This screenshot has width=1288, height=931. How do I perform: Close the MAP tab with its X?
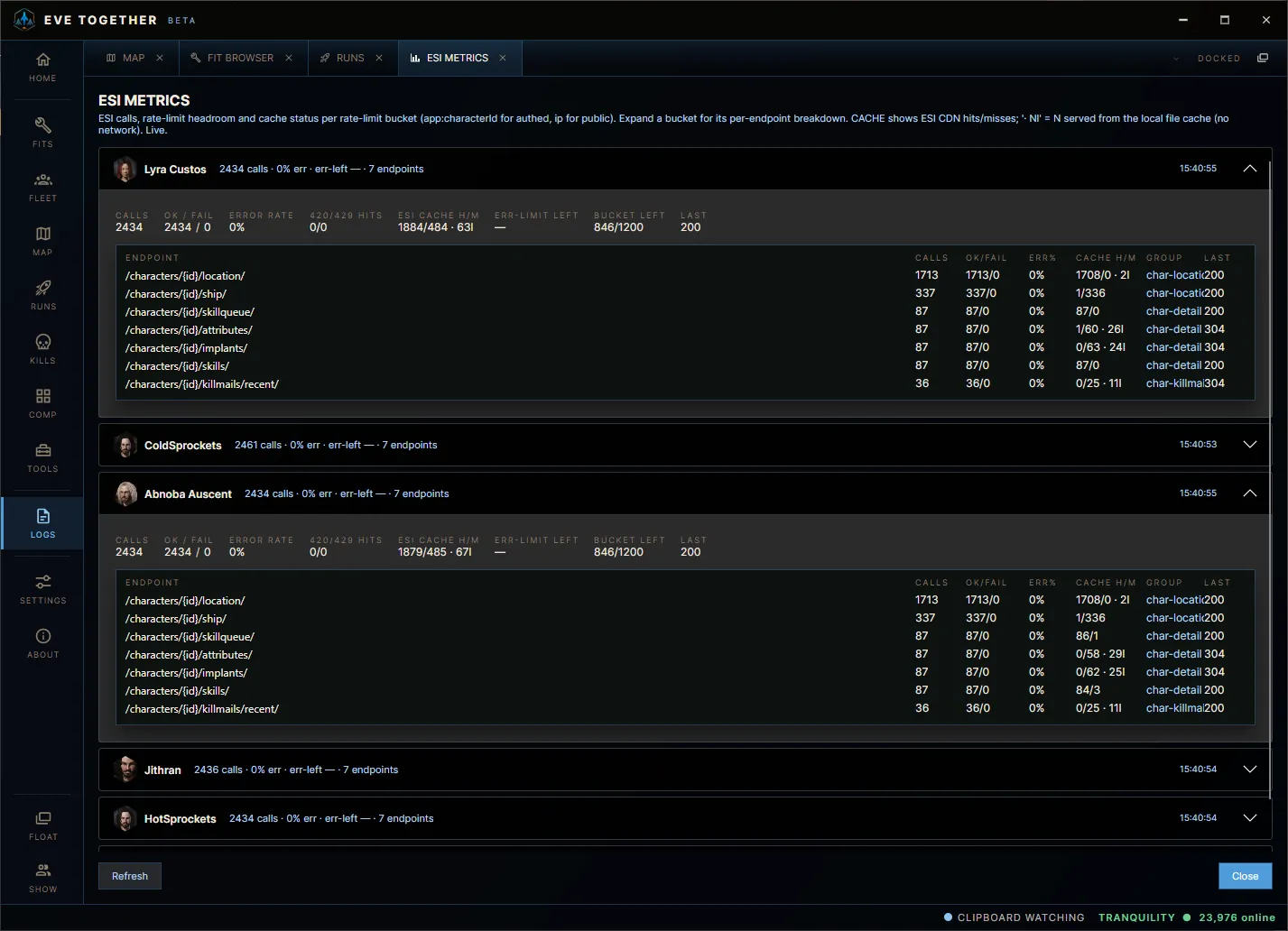[160, 58]
